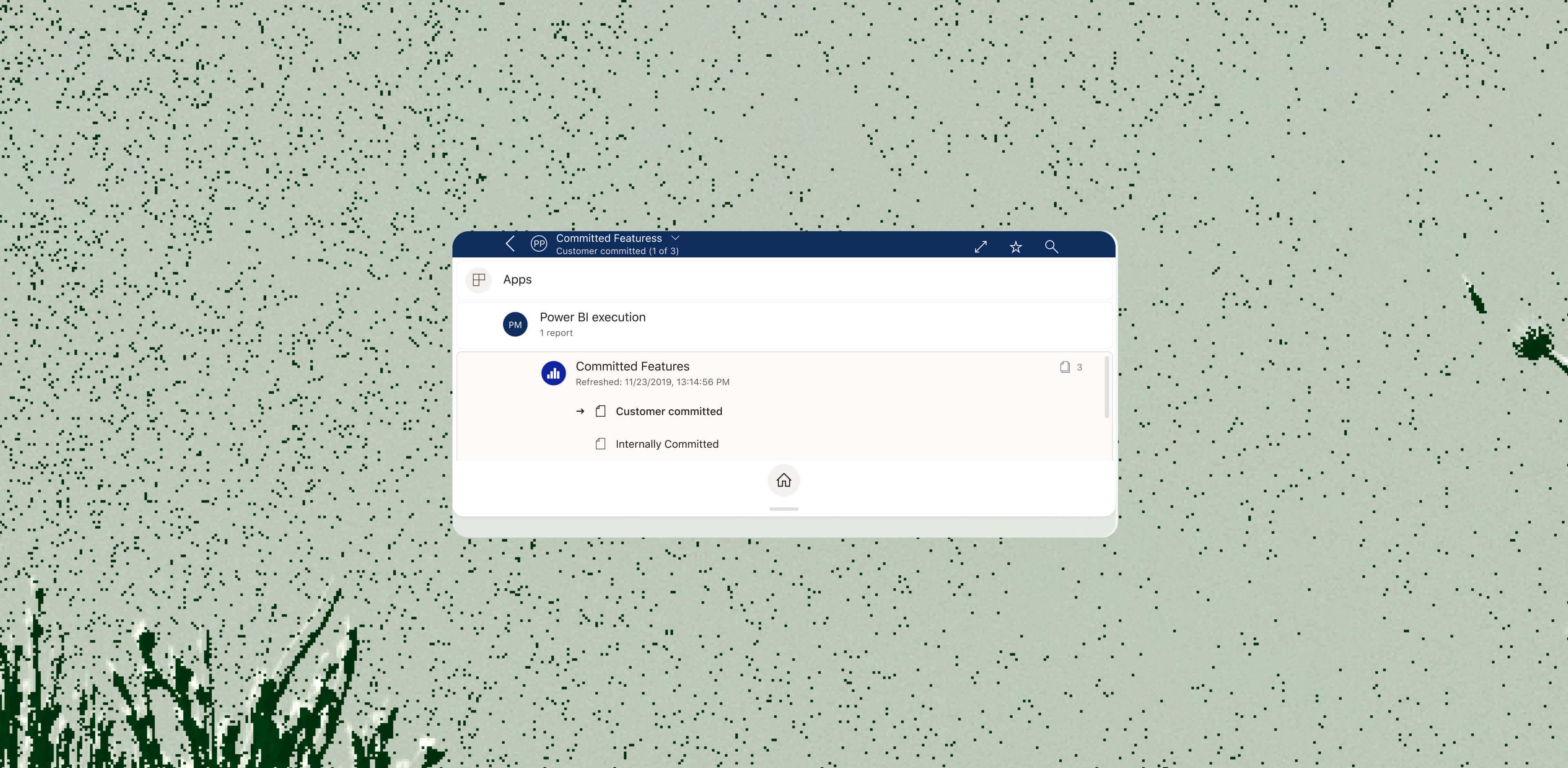The image size is (1568, 768).
Task: Open the Power BI execution app
Action: point(592,317)
